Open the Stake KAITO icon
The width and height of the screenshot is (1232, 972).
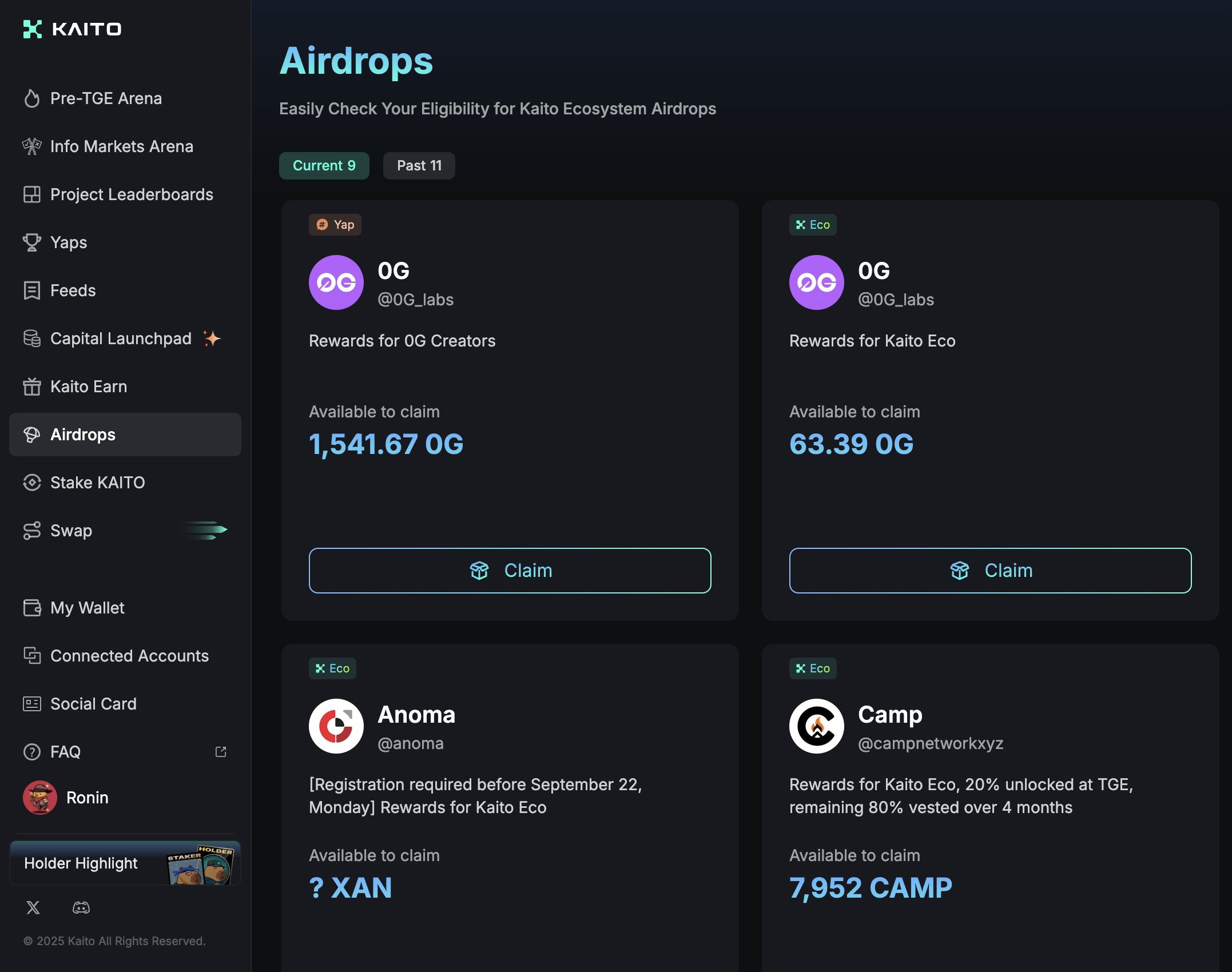pyautogui.click(x=33, y=483)
